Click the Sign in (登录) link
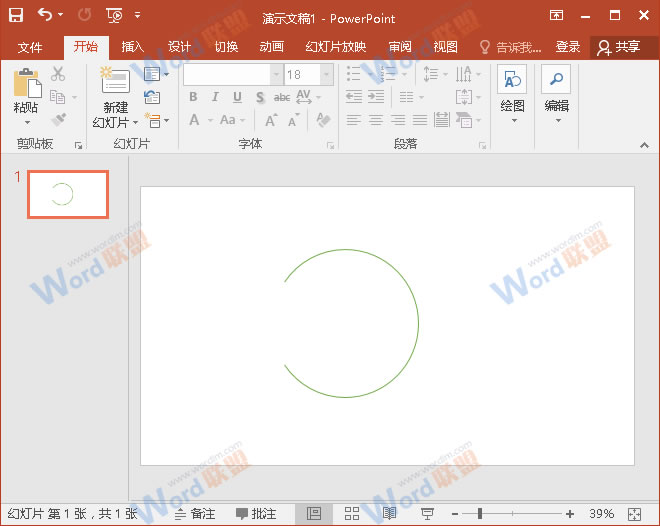The height and width of the screenshot is (526, 660). coord(567,47)
